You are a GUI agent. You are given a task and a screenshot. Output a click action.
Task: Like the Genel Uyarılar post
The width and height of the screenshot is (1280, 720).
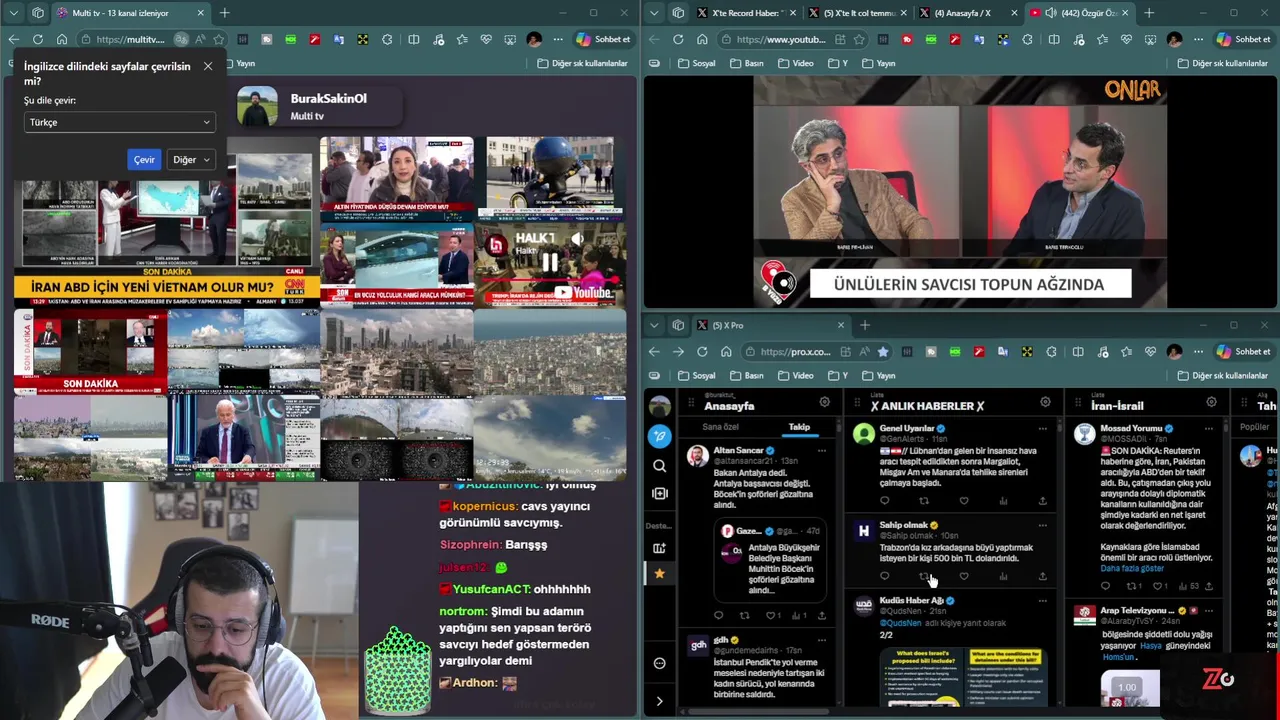click(x=963, y=500)
